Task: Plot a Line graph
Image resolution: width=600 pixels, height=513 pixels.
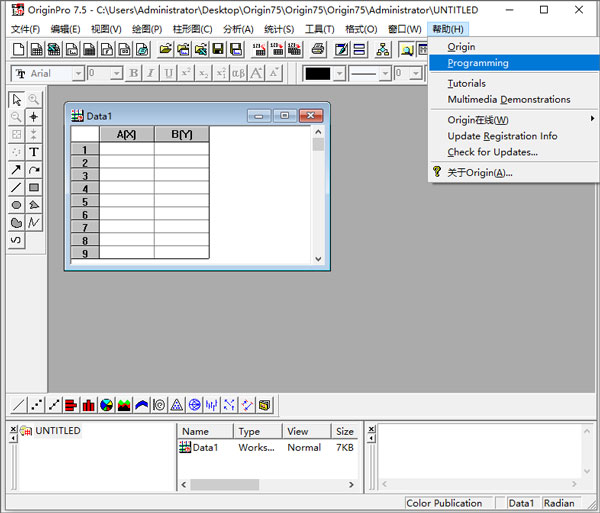Action: coord(18,405)
